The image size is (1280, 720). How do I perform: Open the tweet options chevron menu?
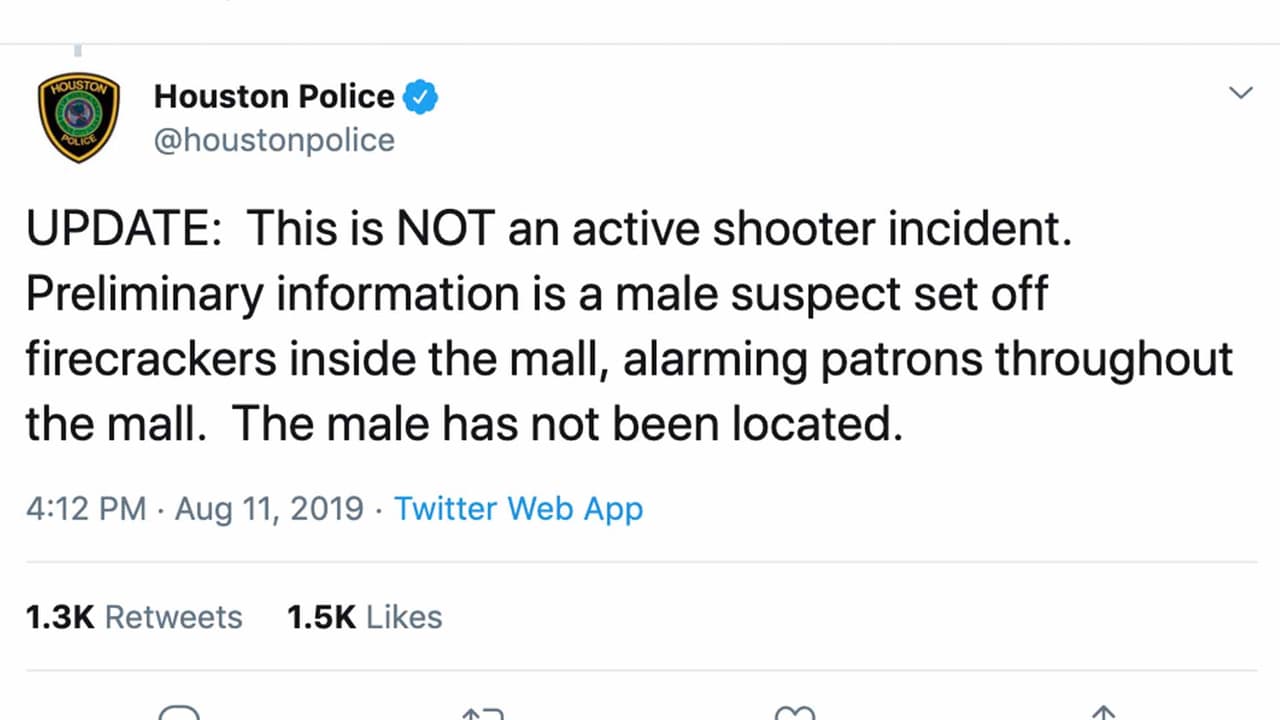pos(1240,93)
